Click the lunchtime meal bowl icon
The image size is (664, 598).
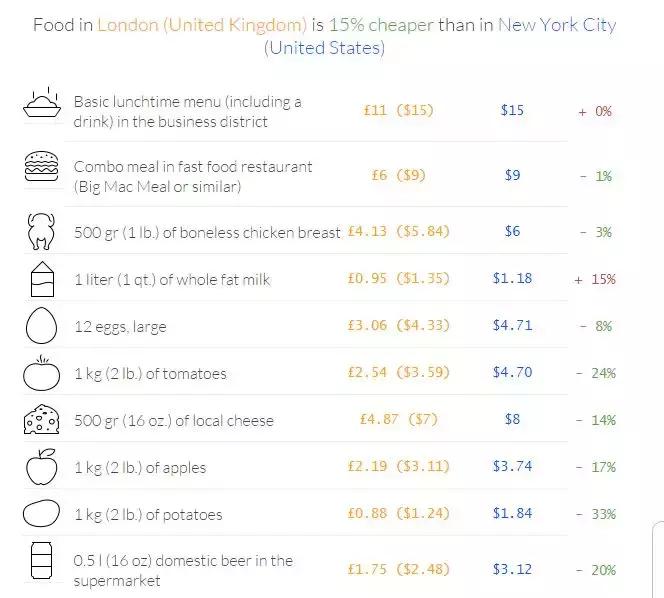(x=40, y=103)
